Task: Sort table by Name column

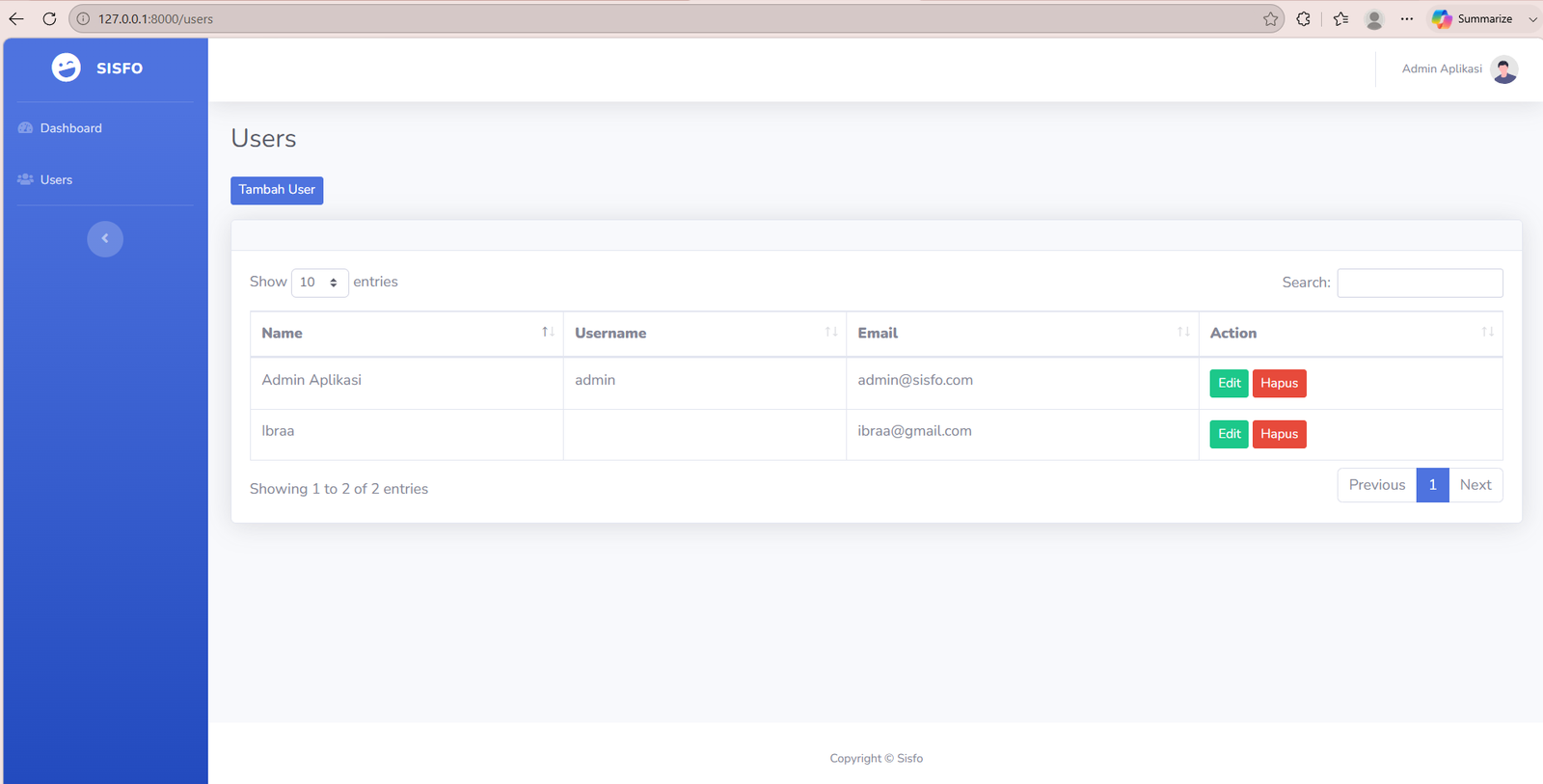Action: (406, 334)
